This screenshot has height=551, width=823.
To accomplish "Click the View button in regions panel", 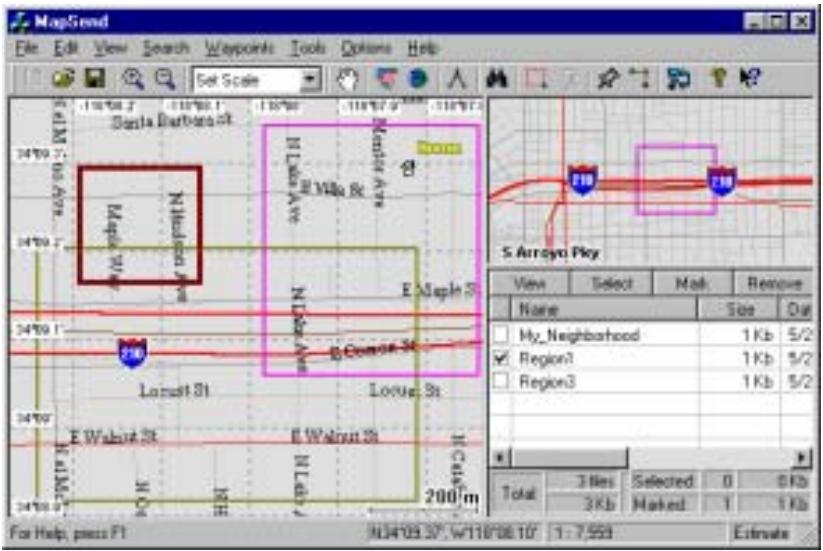I will [530, 284].
